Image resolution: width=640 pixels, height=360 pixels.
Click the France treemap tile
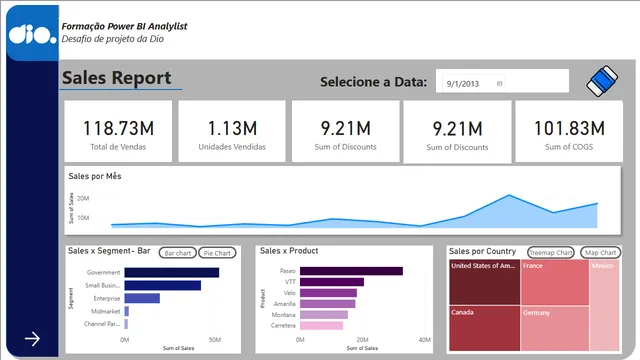[555, 282]
